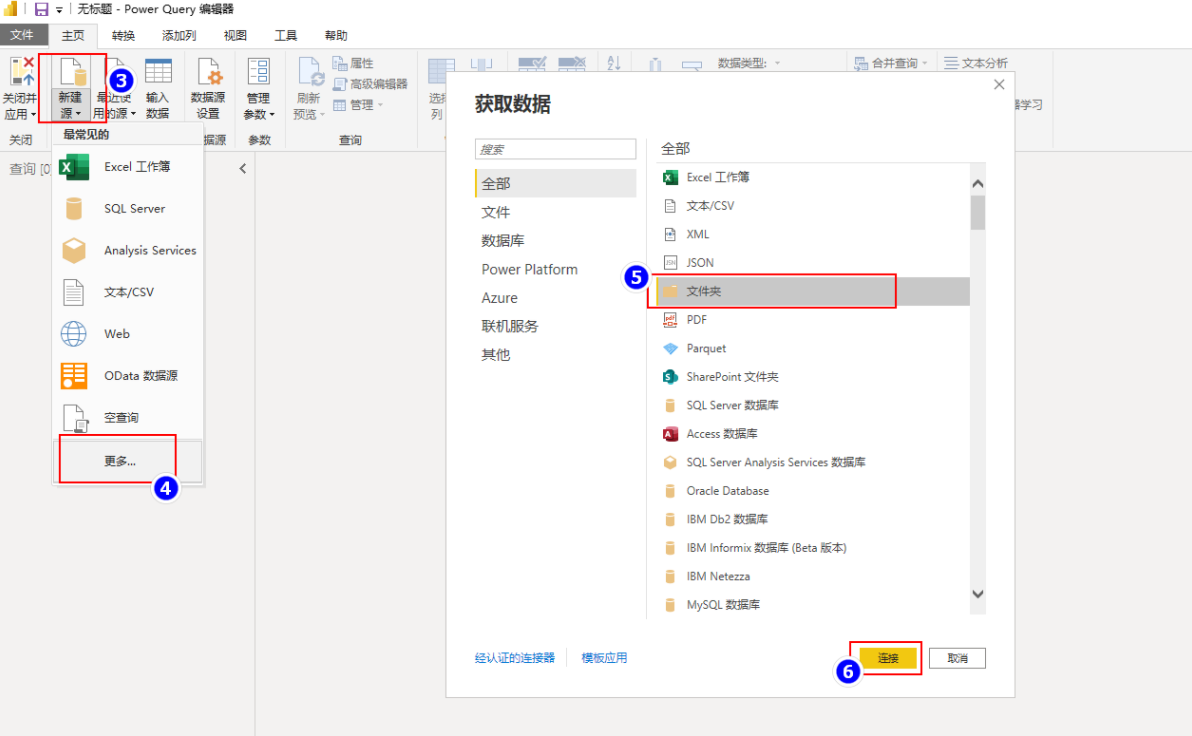The height and width of the screenshot is (736, 1192).
Task: Select the 主页 ribbon tab
Action: click(x=73, y=35)
